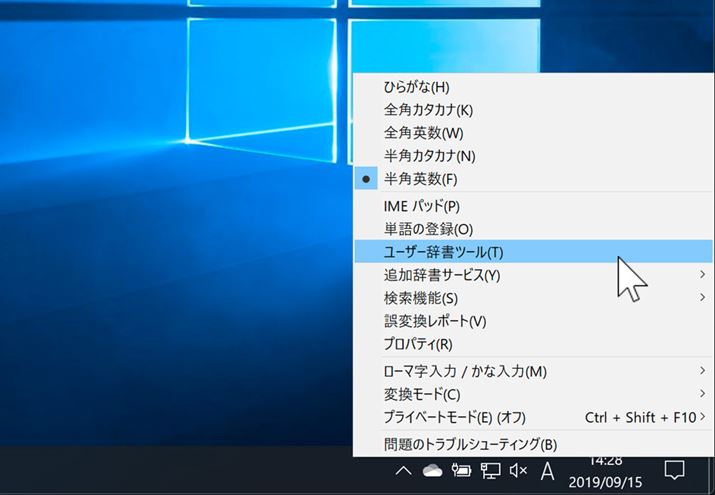Open the battery power tray icon
This screenshot has width=715, height=495.
tap(461, 471)
